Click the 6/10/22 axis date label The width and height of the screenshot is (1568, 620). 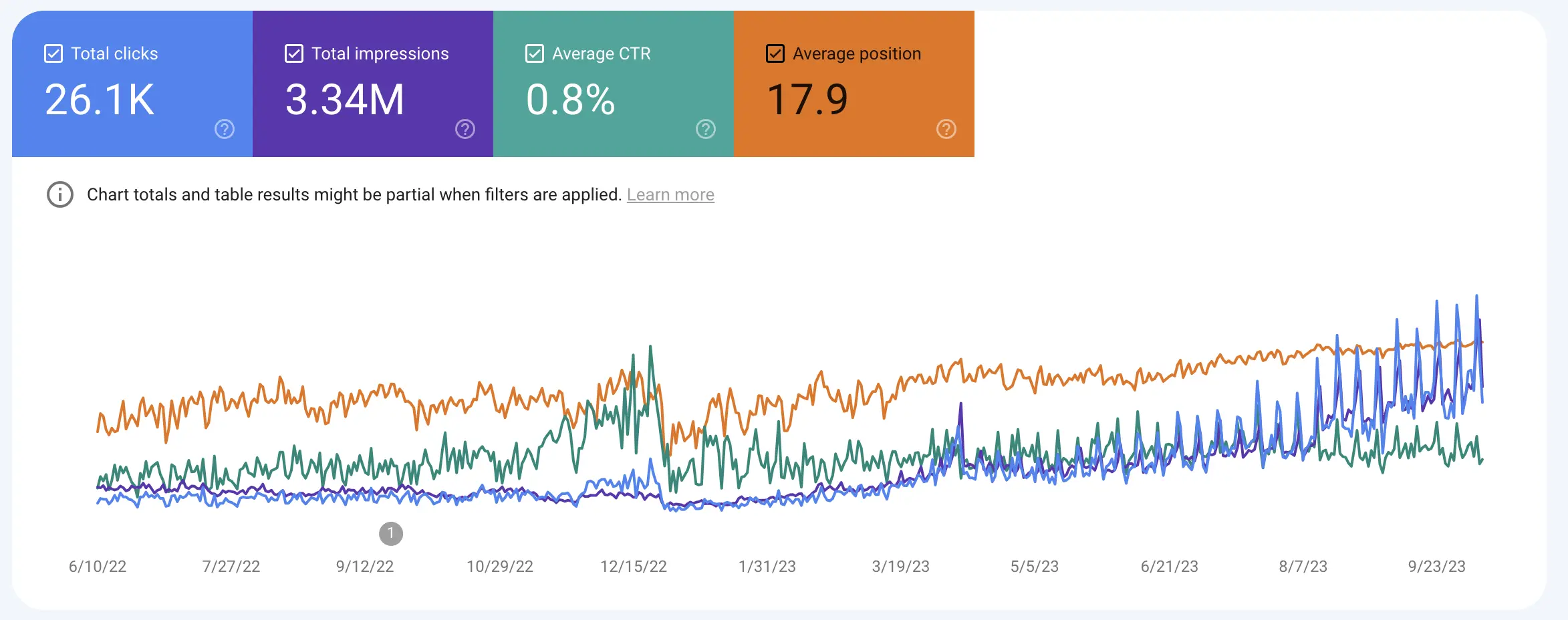pyautogui.click(x=98, y=567)
